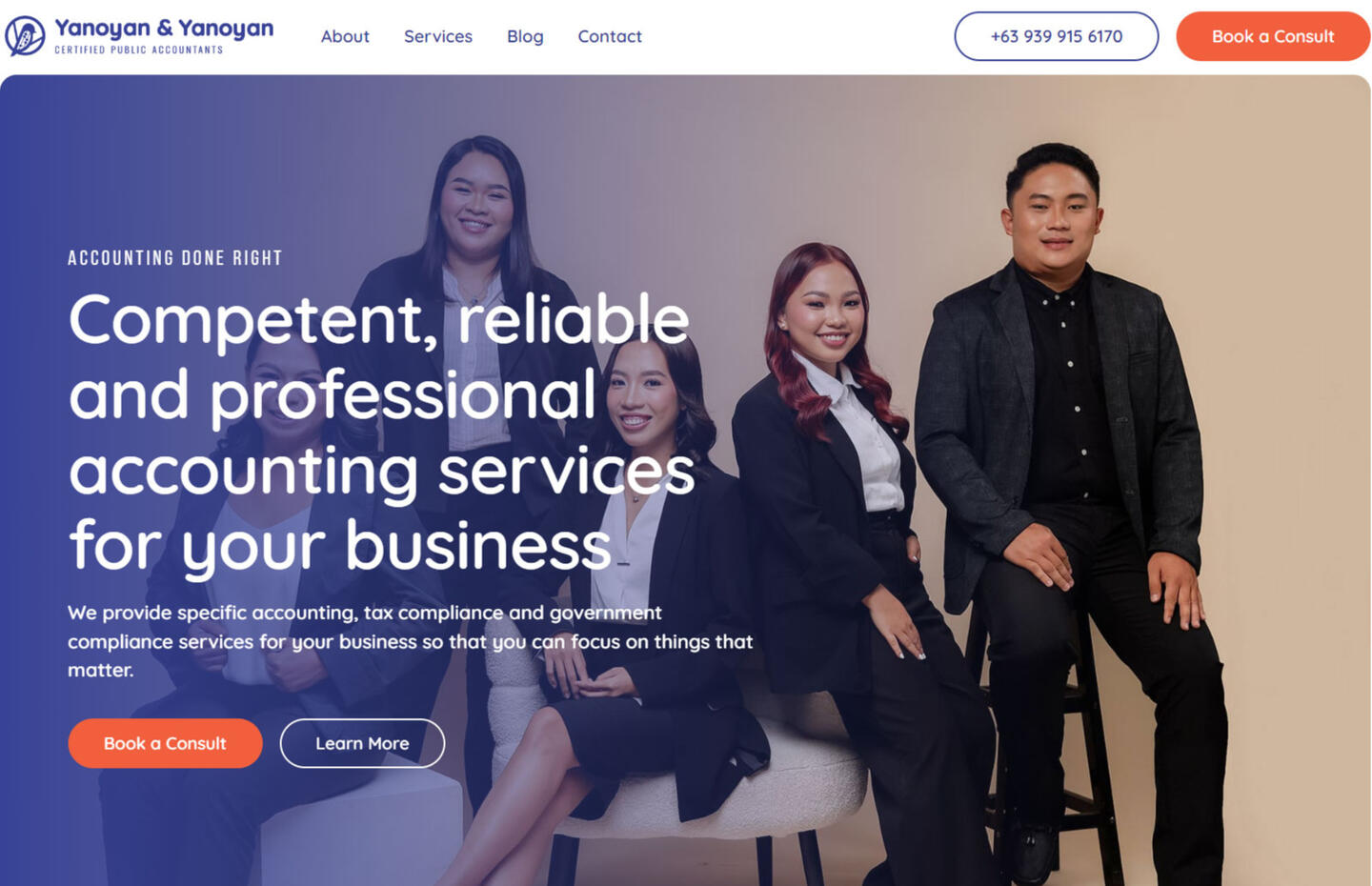Viewport: 1372px width, 886px height.
Task: Click the Yanoyan & Yanoyan brand name
Action: (164, 29)
